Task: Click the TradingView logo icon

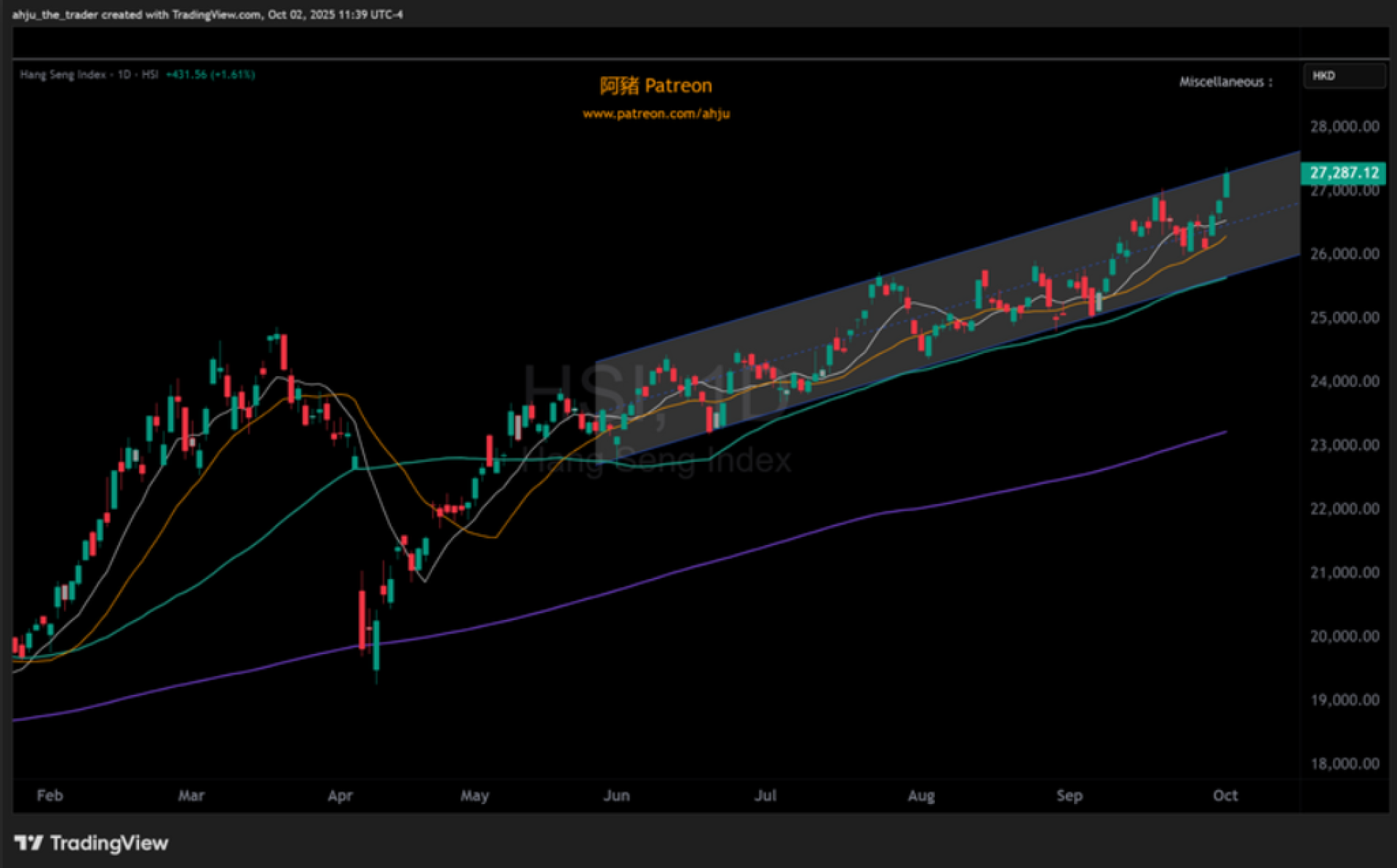Action: (28, 843)
